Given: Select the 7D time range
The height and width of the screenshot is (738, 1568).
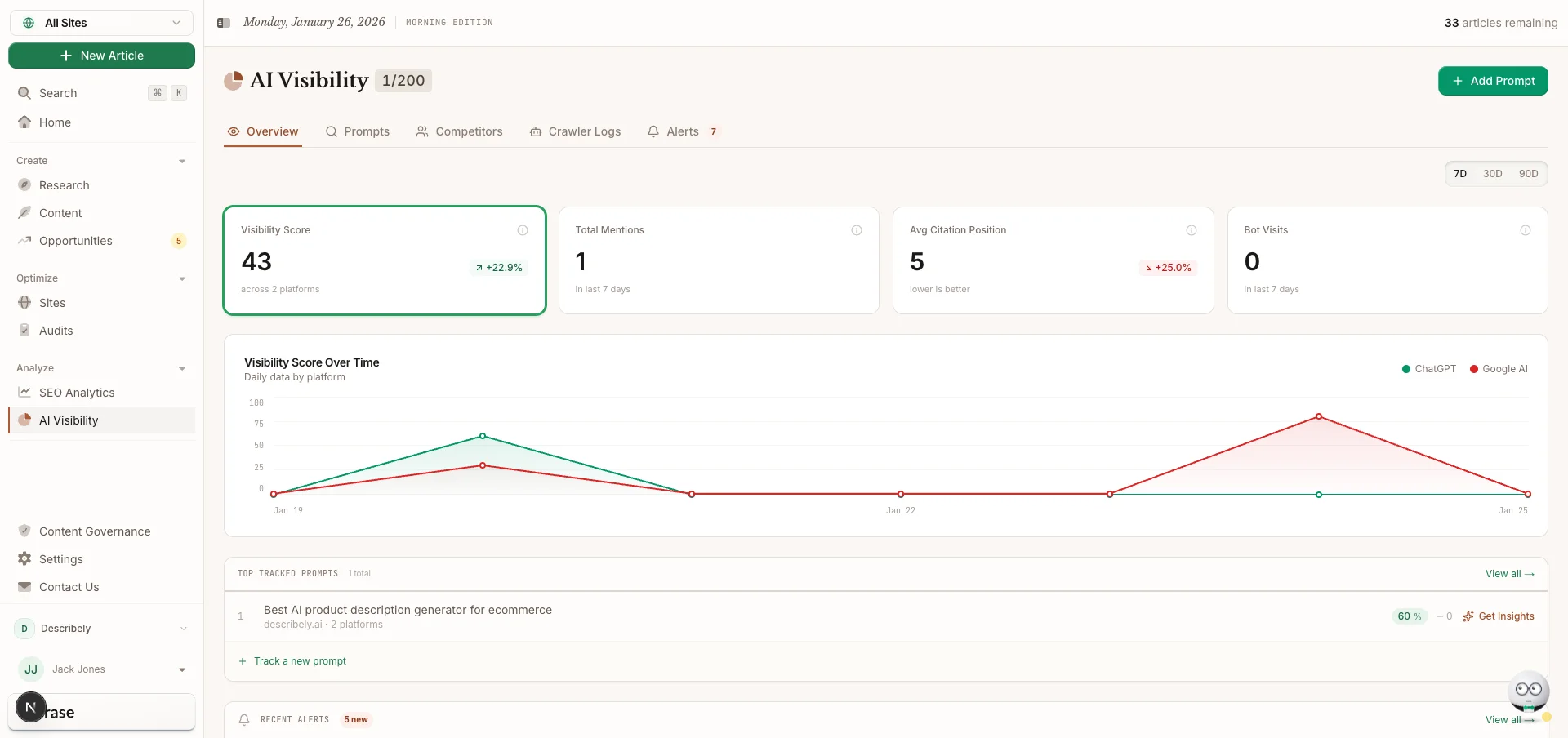Looking at the screenshot, I should point(1460,174).
